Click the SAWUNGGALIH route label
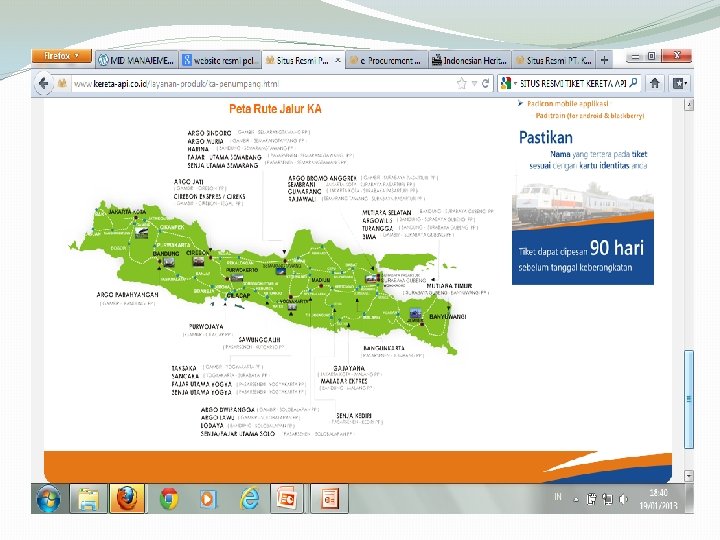Screen dimensions: 720x540 (x=259, y=340)
